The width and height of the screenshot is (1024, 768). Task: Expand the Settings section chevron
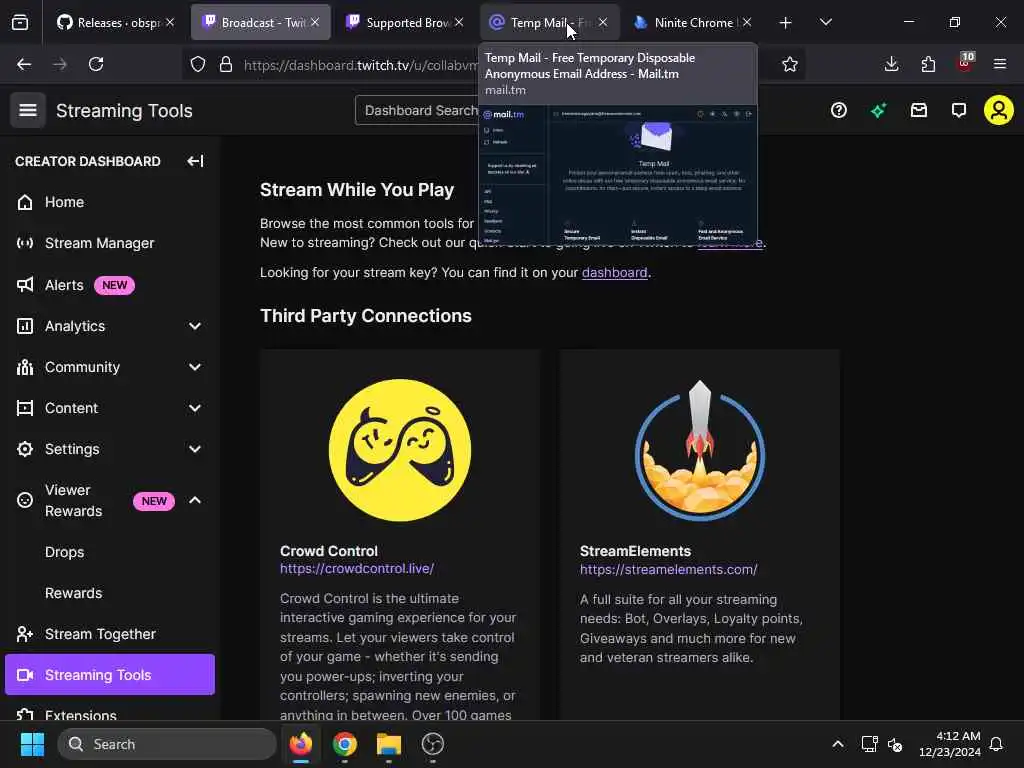coord(195,449)
